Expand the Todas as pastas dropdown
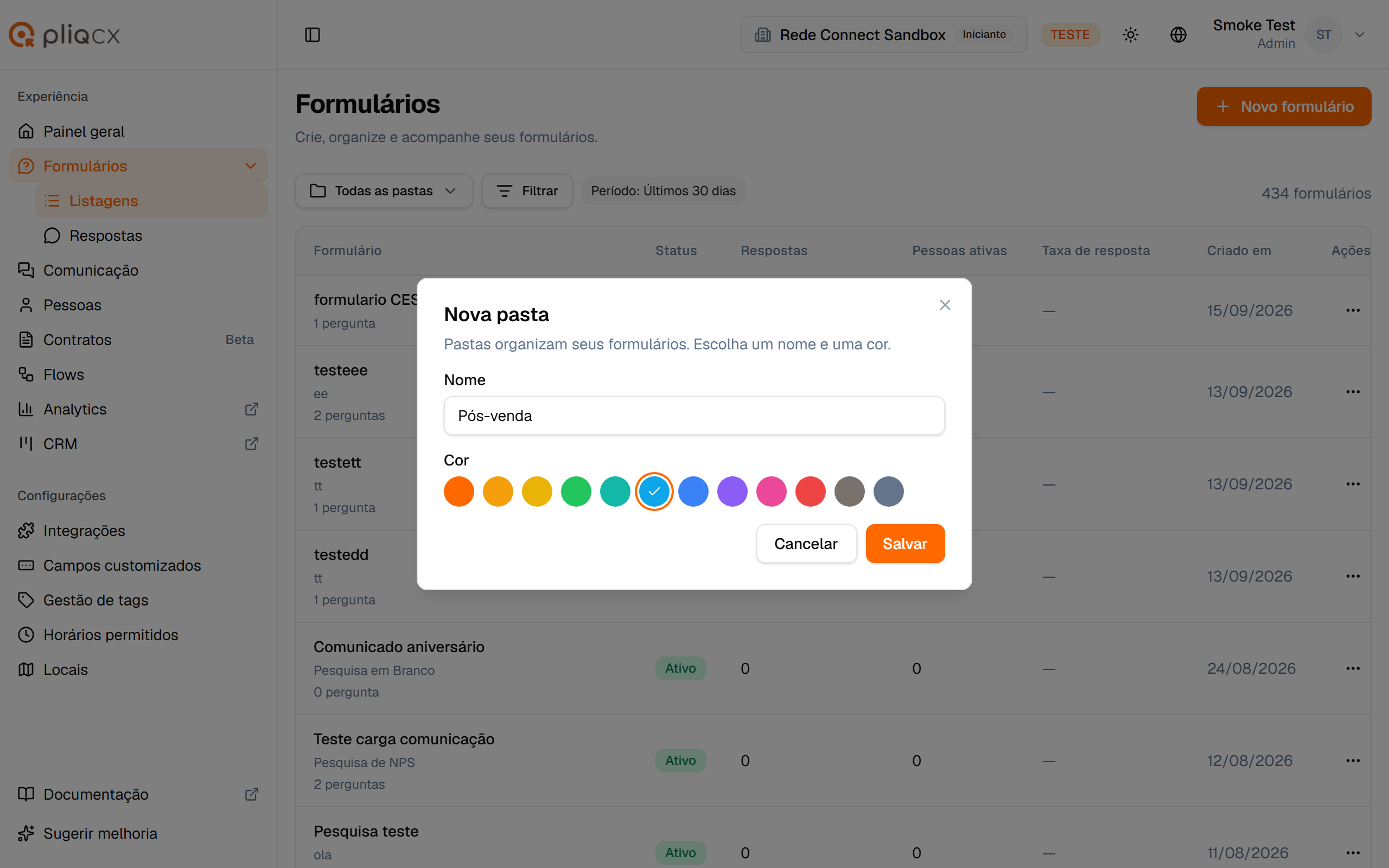 tap(384, 190)
